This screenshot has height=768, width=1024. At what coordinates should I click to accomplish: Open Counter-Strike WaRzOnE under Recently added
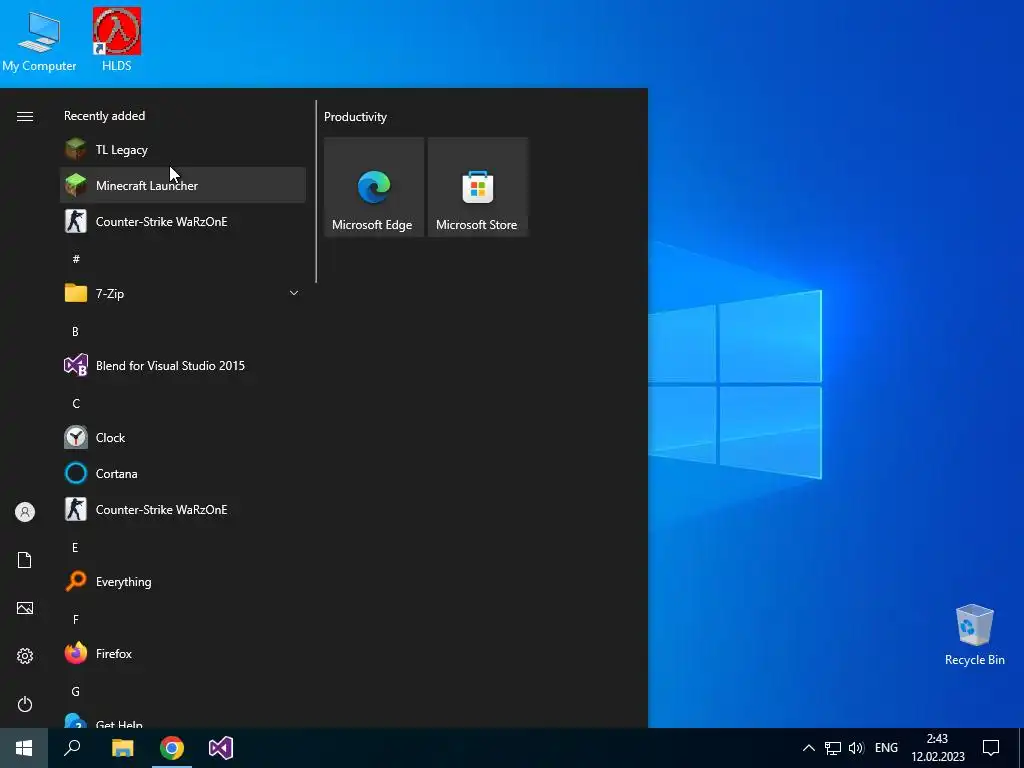click(183, 221)
